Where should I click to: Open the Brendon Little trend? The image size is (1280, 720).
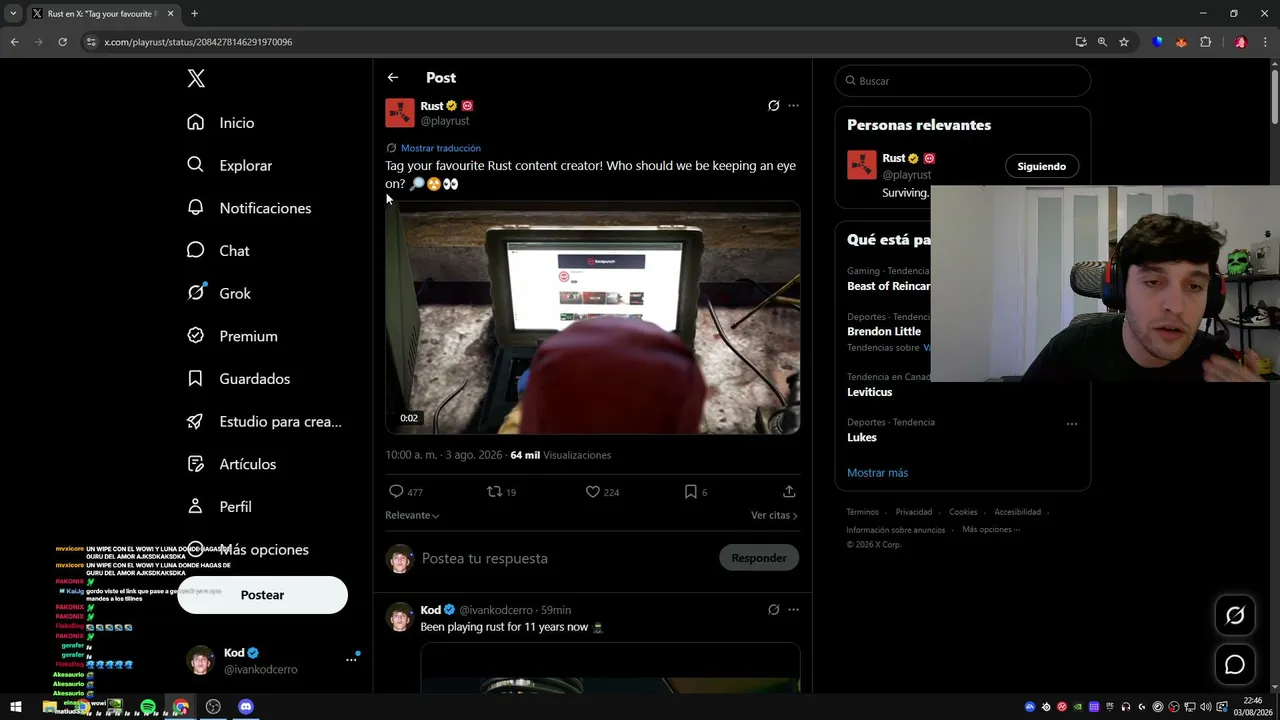pos(884,331)
